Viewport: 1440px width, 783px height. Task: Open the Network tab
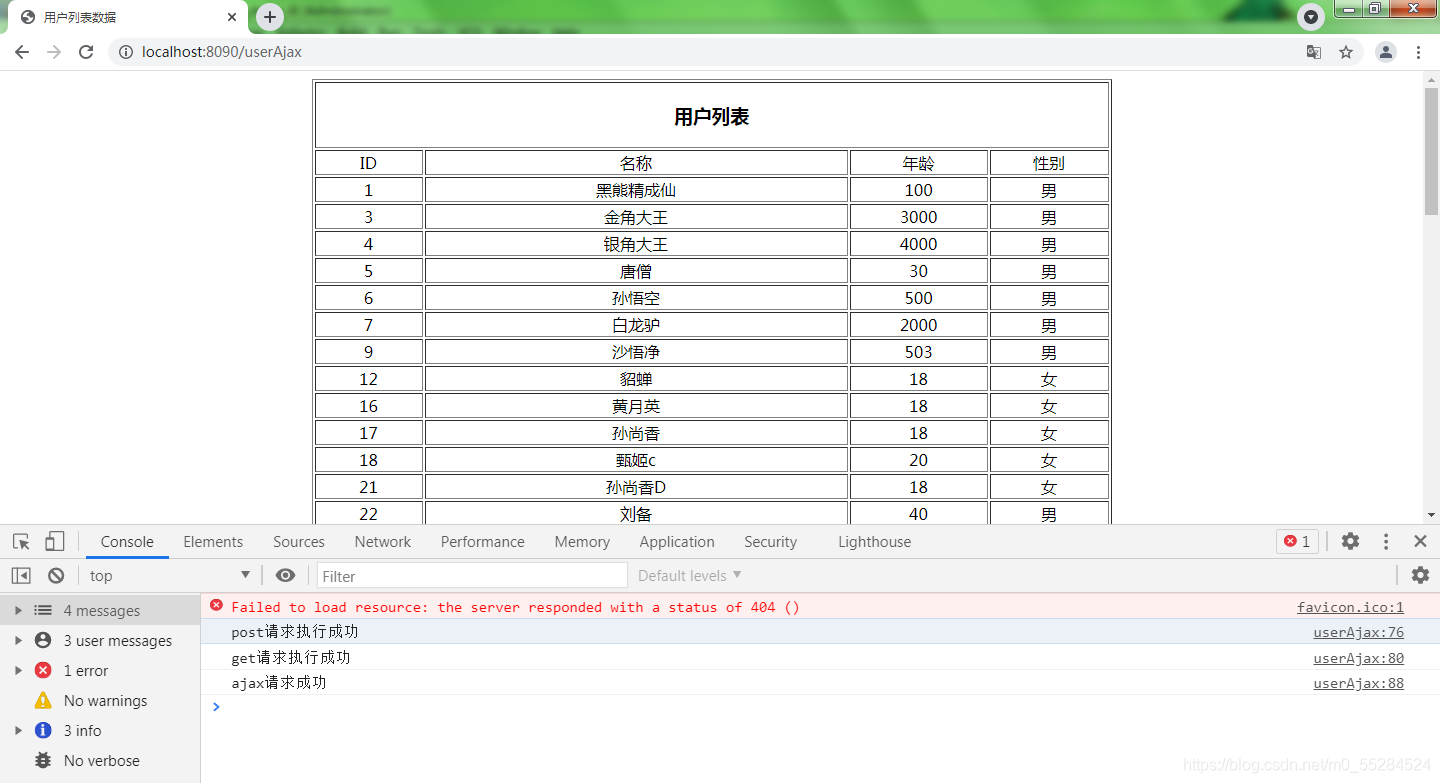point(383,541)
